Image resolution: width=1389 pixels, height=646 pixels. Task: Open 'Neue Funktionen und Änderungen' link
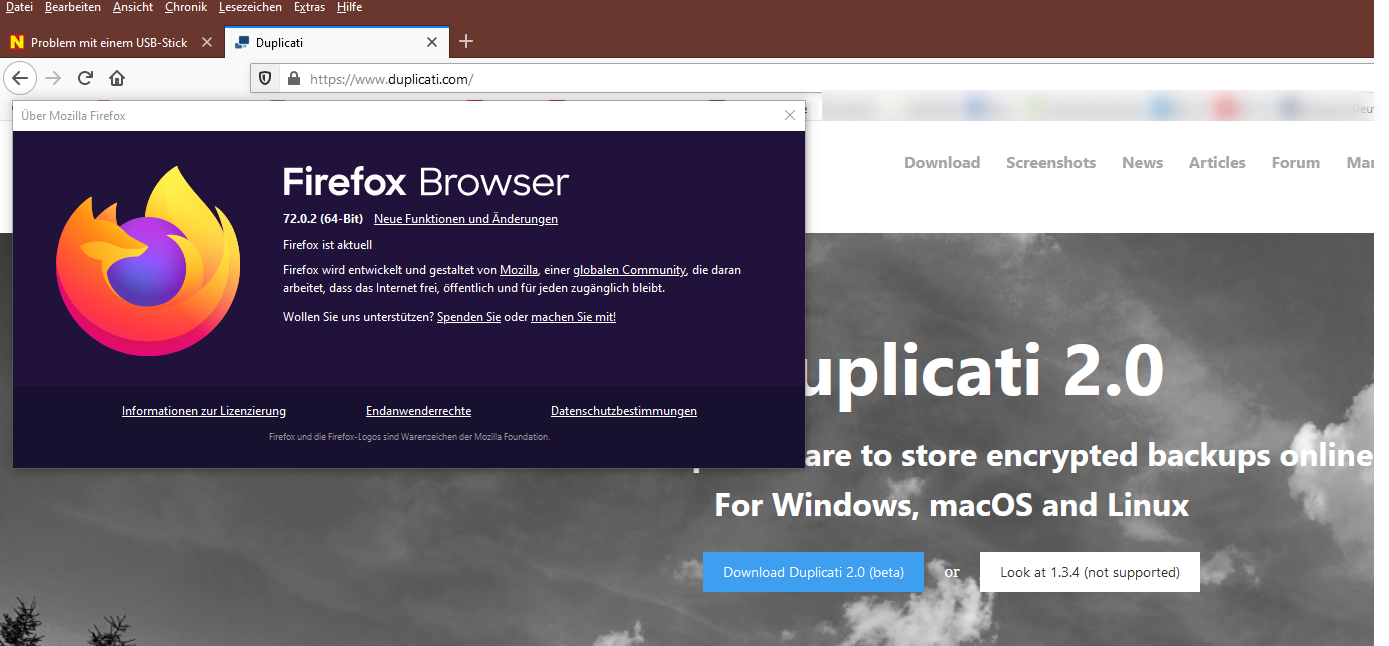466,219
